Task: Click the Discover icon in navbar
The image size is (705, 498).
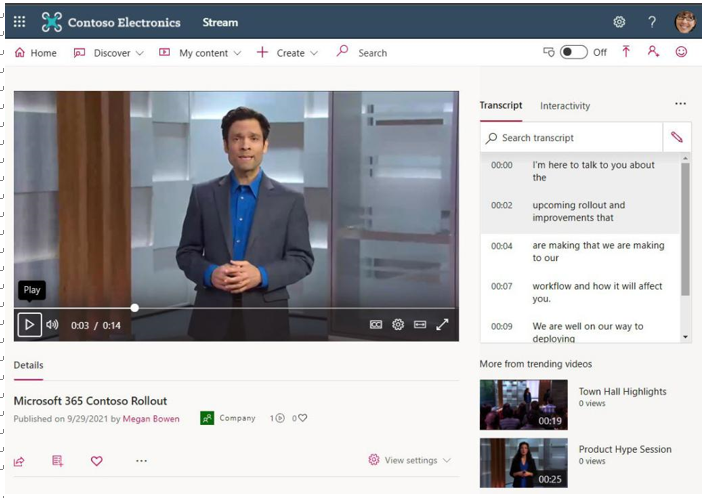Action: click(x=79, y=53)
